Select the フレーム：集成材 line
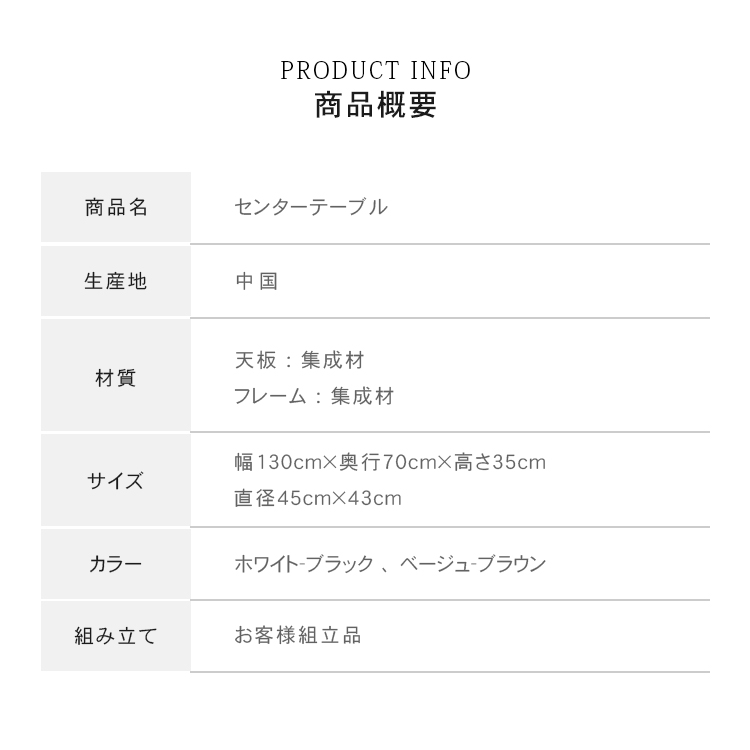The height and width of the screenshot is (750, 750). tap(314, 396)
